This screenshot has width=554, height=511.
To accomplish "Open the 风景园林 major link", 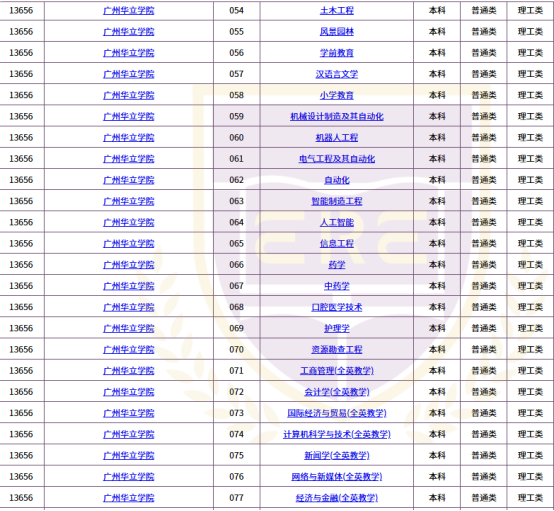I will [336, 32].
